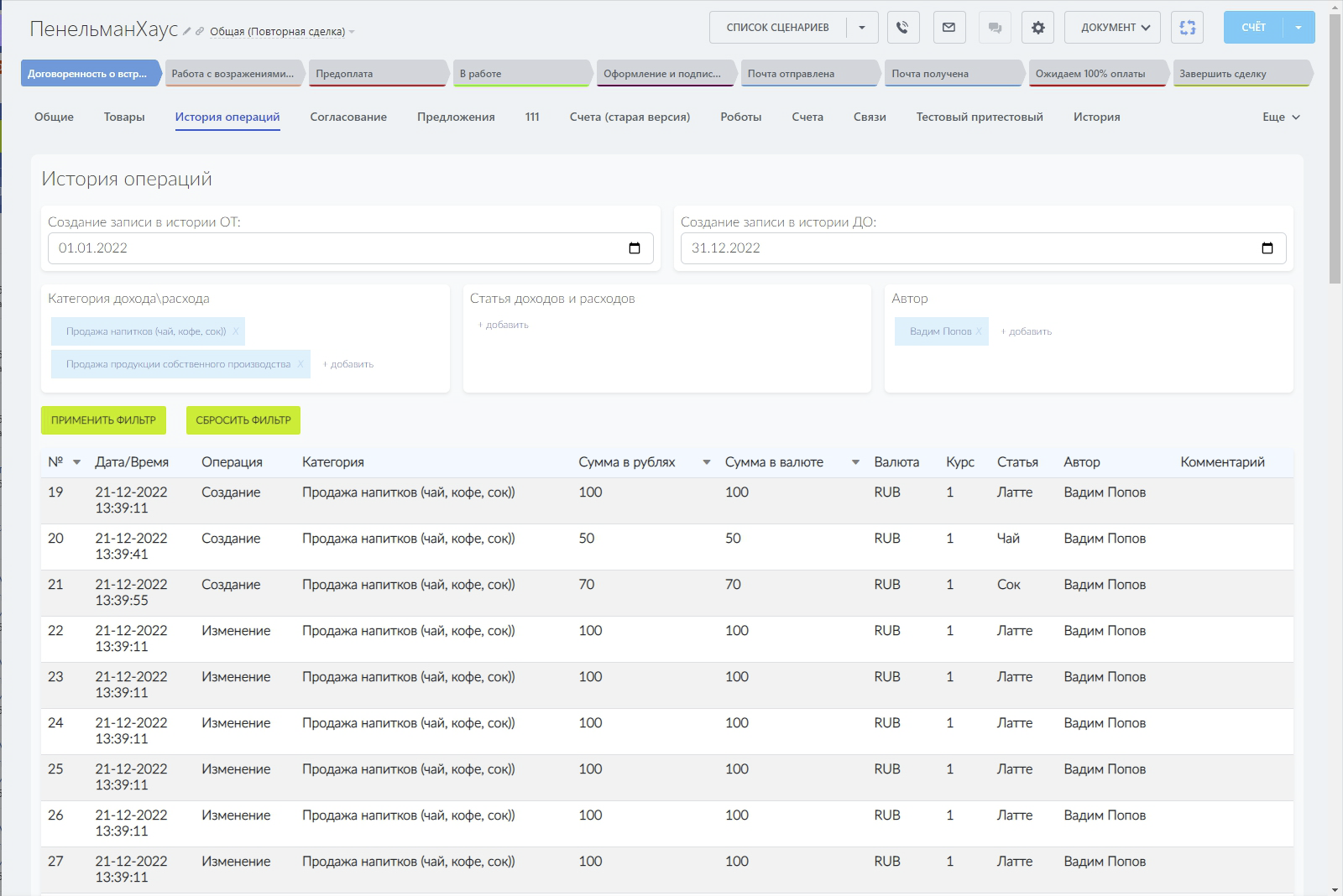Expand the Список сценариев dropdown arrow

862,28
